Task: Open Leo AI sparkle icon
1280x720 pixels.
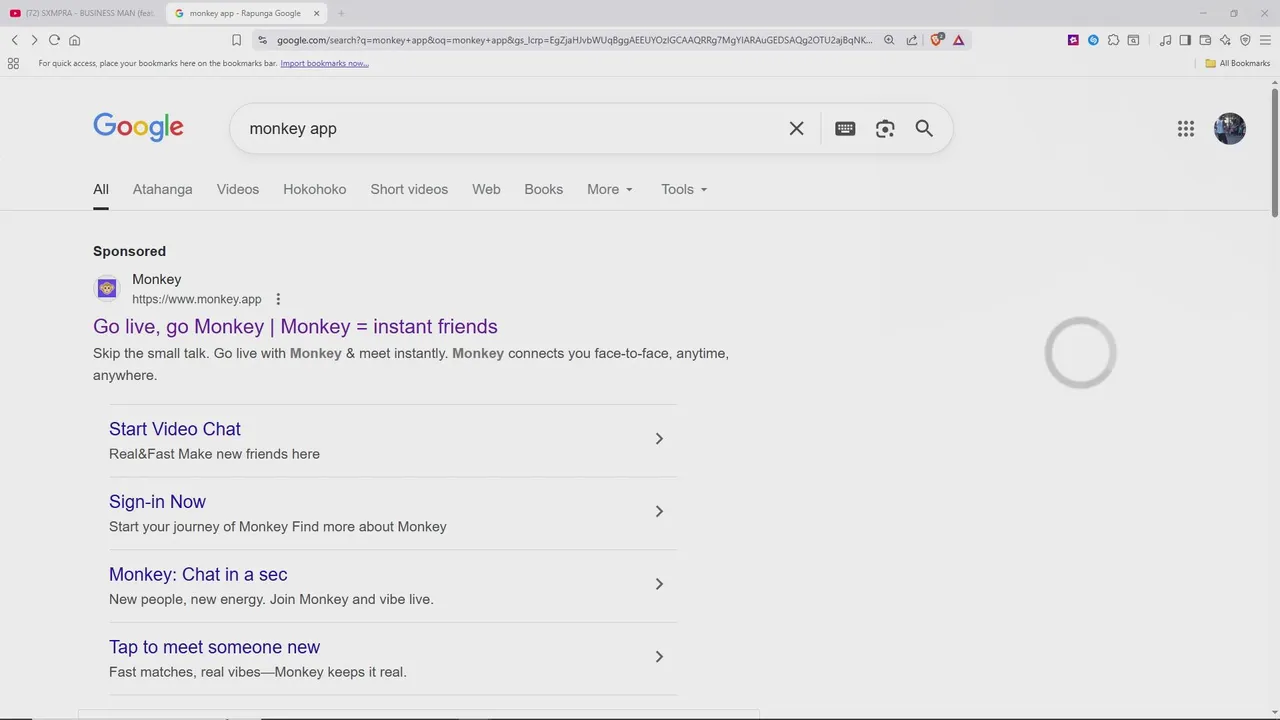Action: coord(1225,40)
